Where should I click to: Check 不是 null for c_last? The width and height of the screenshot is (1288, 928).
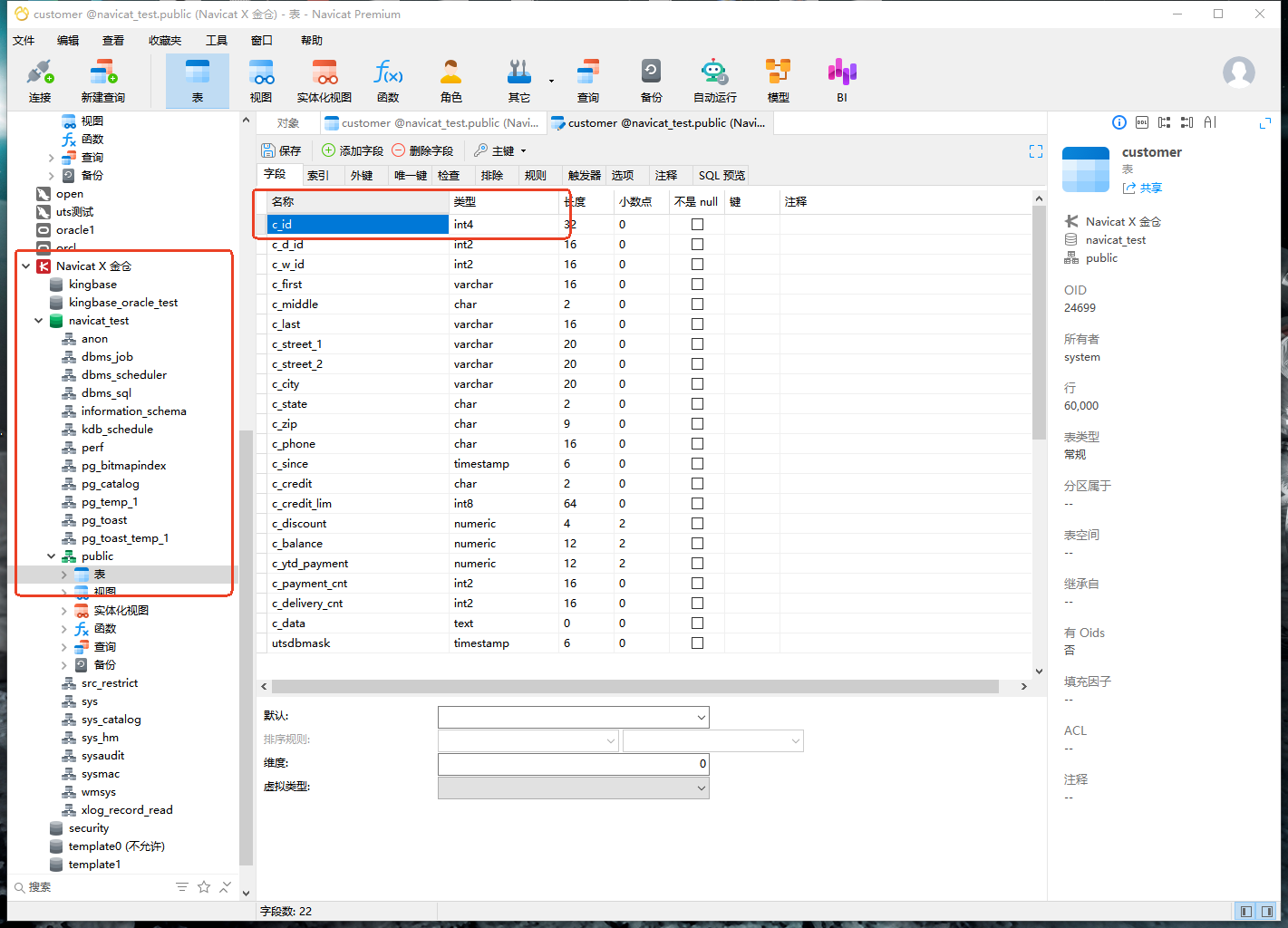click(x=697, y=324)
